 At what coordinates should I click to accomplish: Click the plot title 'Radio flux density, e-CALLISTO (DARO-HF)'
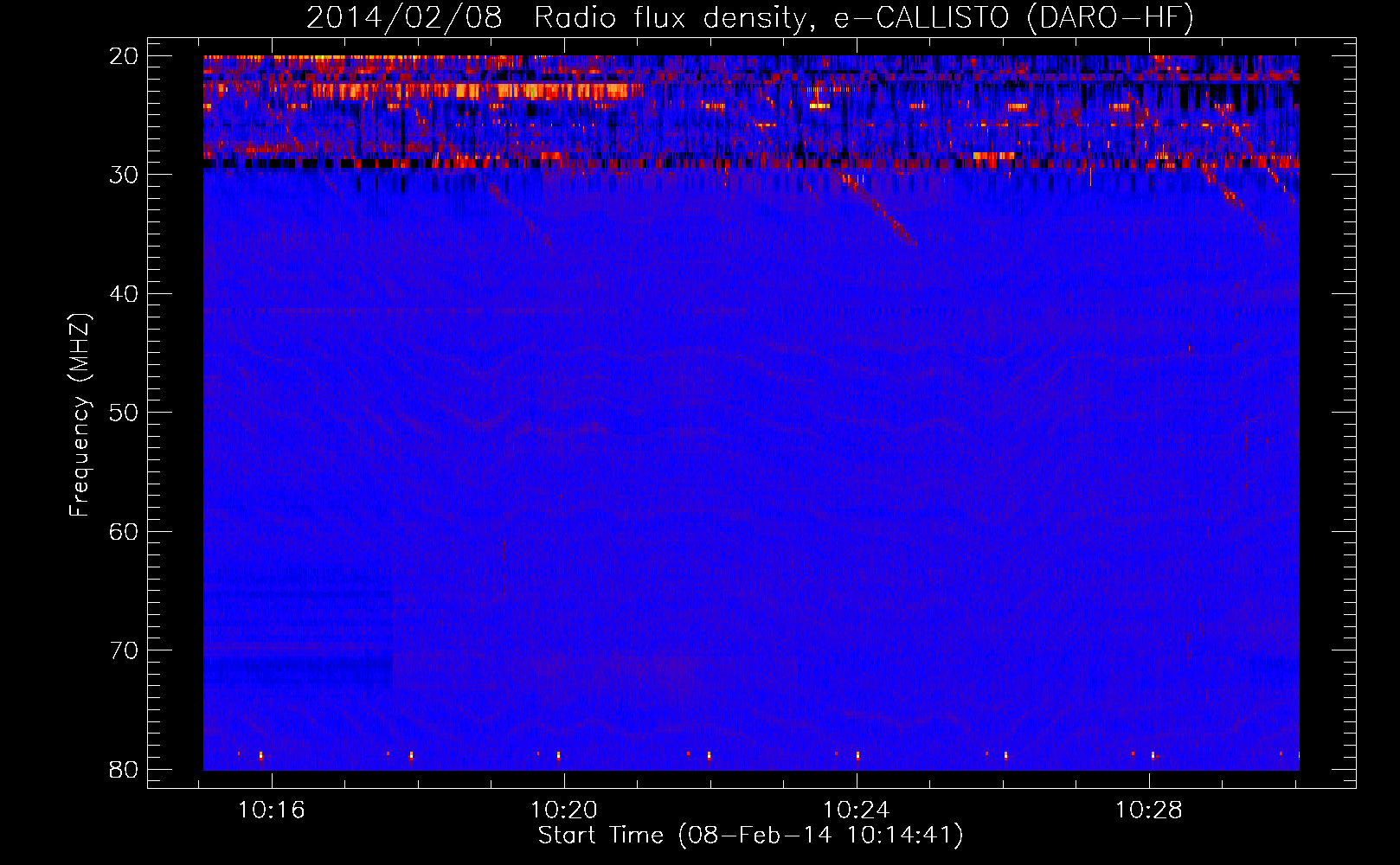click(x=864, y=17)
